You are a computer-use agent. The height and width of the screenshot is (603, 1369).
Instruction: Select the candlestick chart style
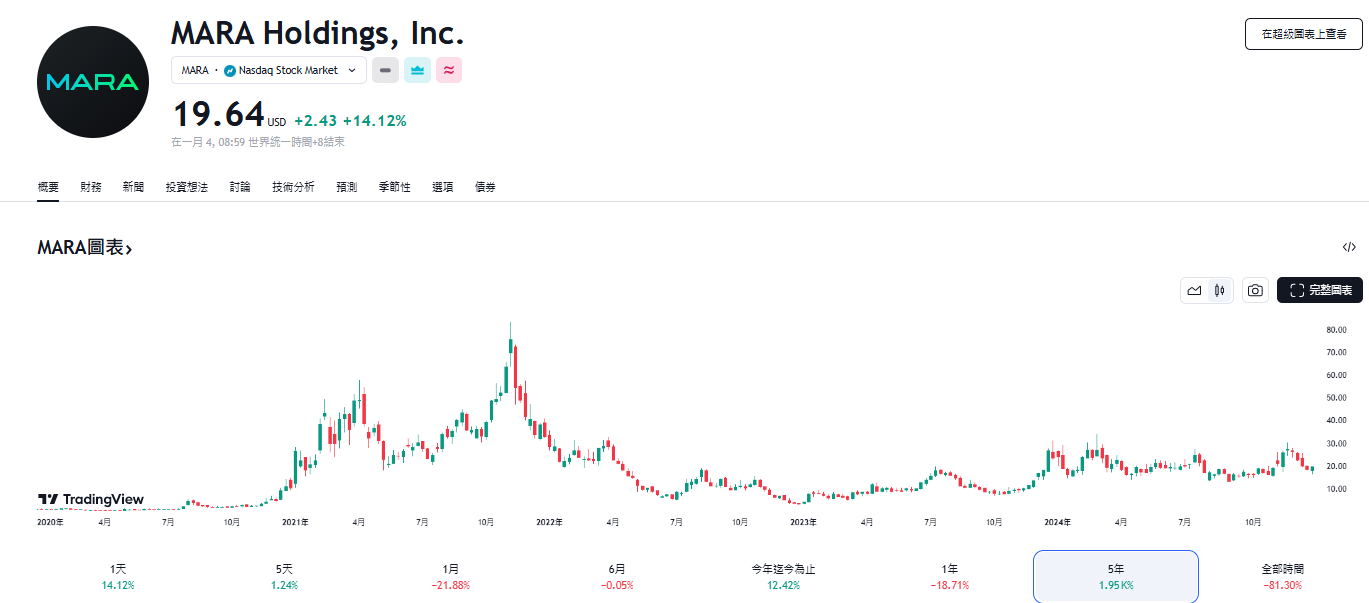click(x=1219, y=290)
